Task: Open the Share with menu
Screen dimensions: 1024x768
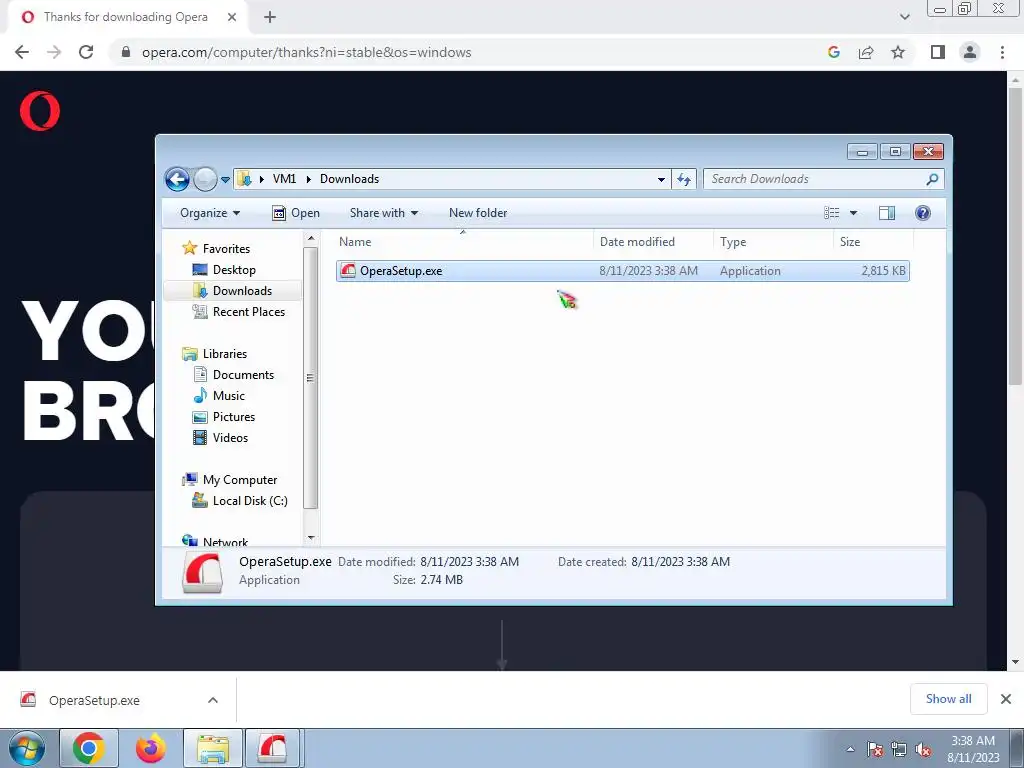Action: [x=383, y=213]
